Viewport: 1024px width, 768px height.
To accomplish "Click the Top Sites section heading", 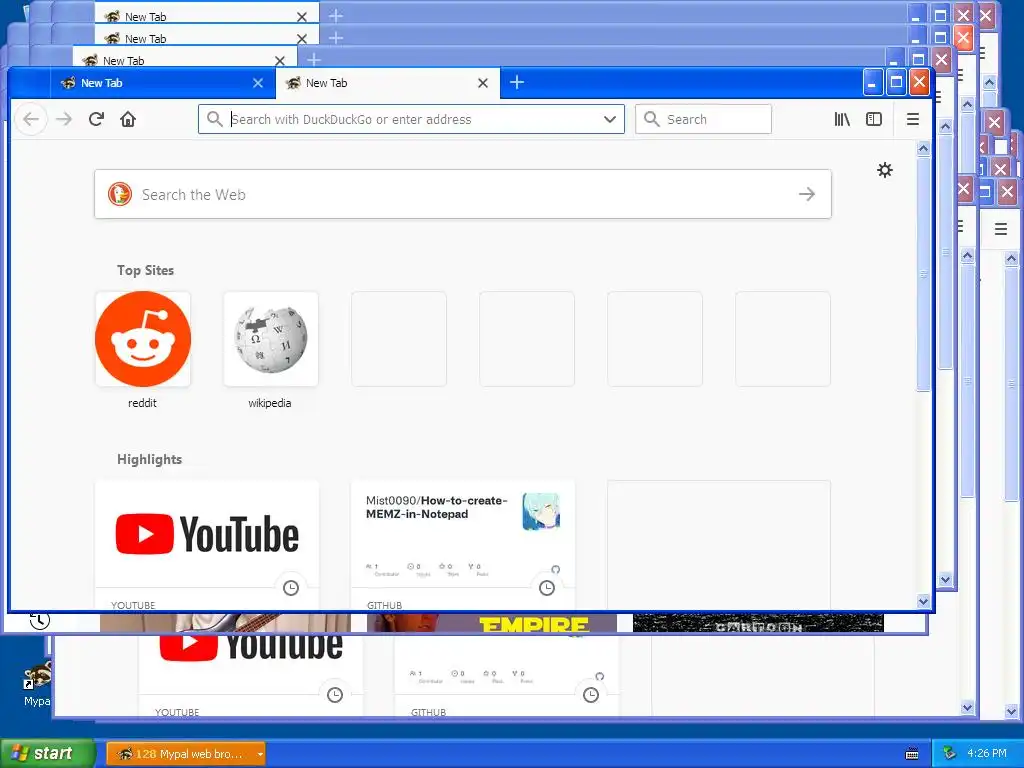I will [146, 270].
